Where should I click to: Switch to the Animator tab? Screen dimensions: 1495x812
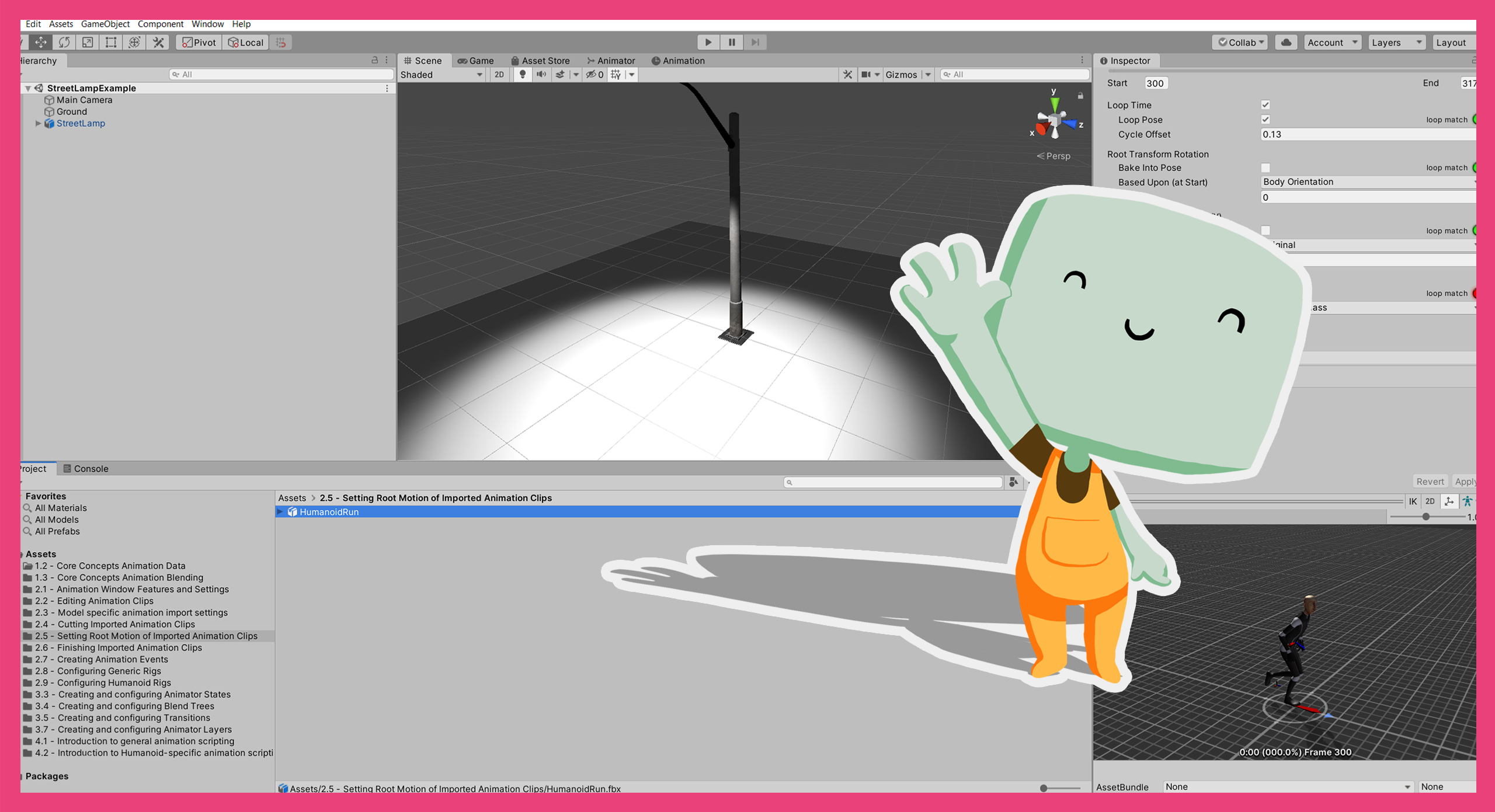(611, 61)
